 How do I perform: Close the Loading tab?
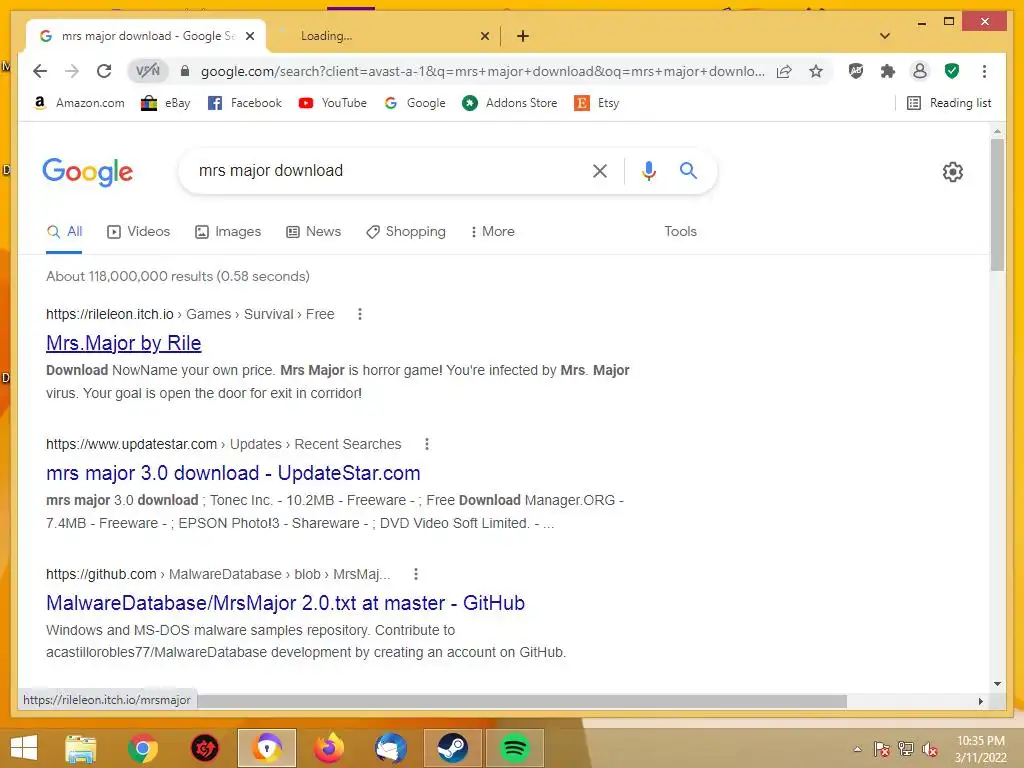[485, 36]
